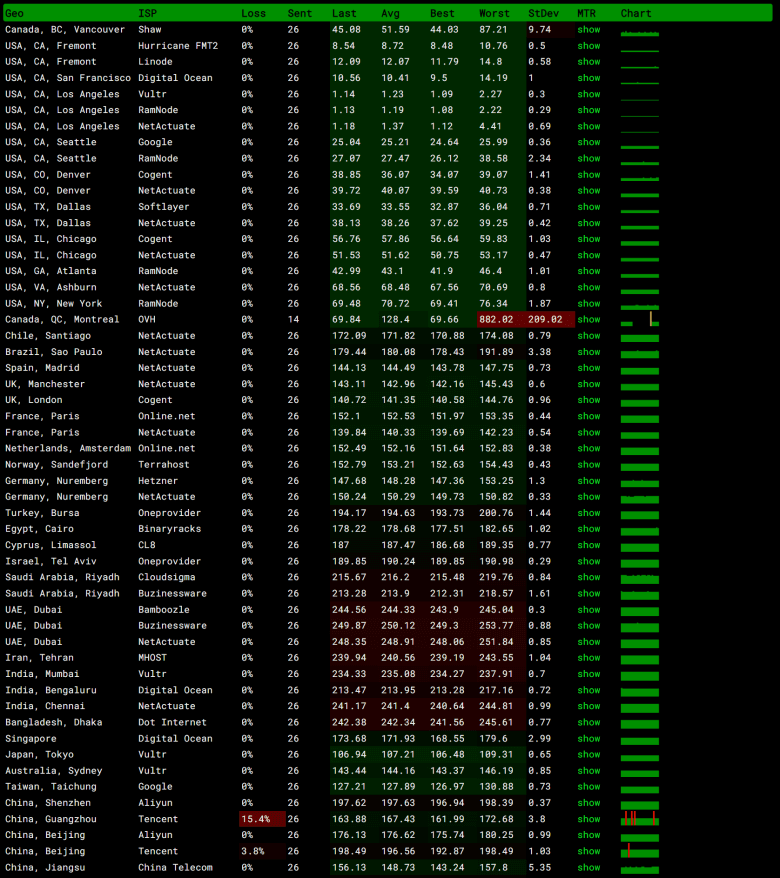Show MTR for Jiangsu China Telecom

pyautogui.click(x=588, y=867)
